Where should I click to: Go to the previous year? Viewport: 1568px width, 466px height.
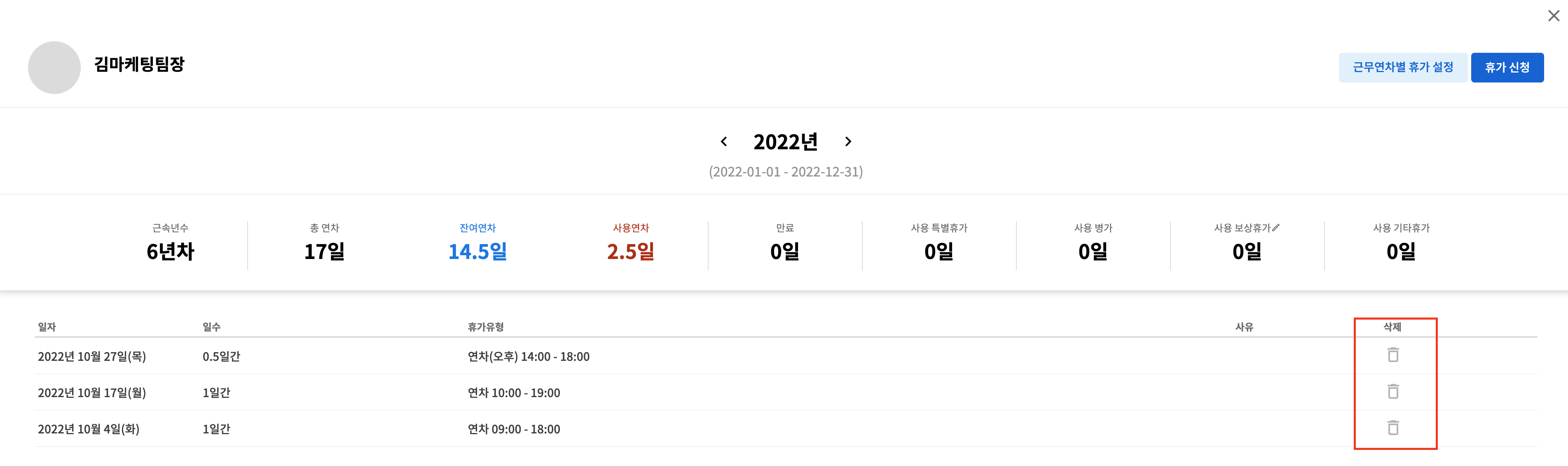click(724, 141)
